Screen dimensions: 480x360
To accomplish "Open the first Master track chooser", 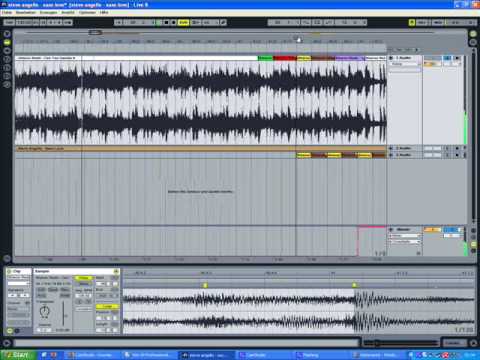I will [405, 236].
